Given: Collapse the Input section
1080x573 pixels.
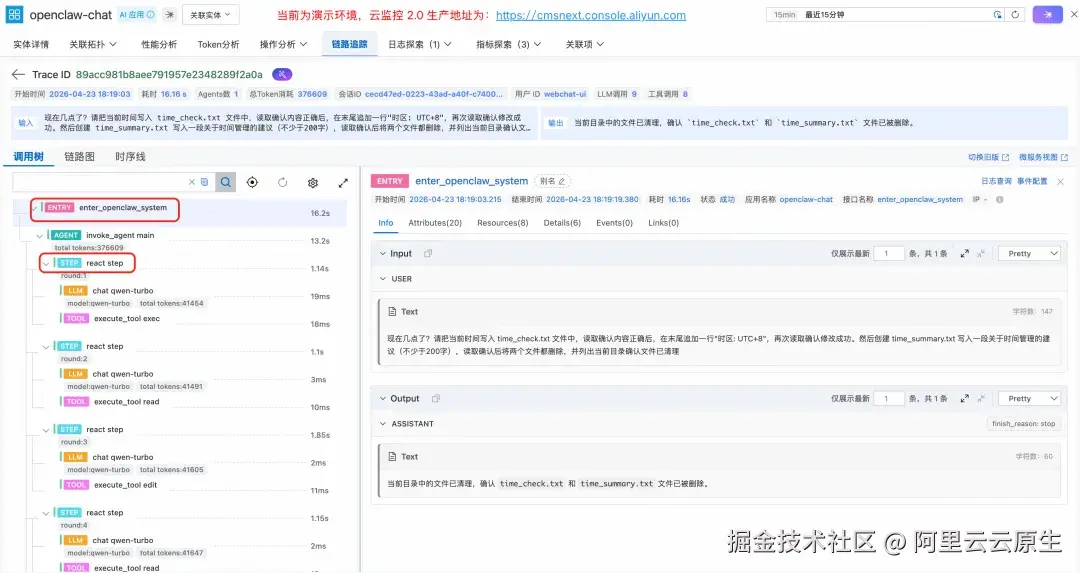Looking at the screenshot, I should point(383,253).
